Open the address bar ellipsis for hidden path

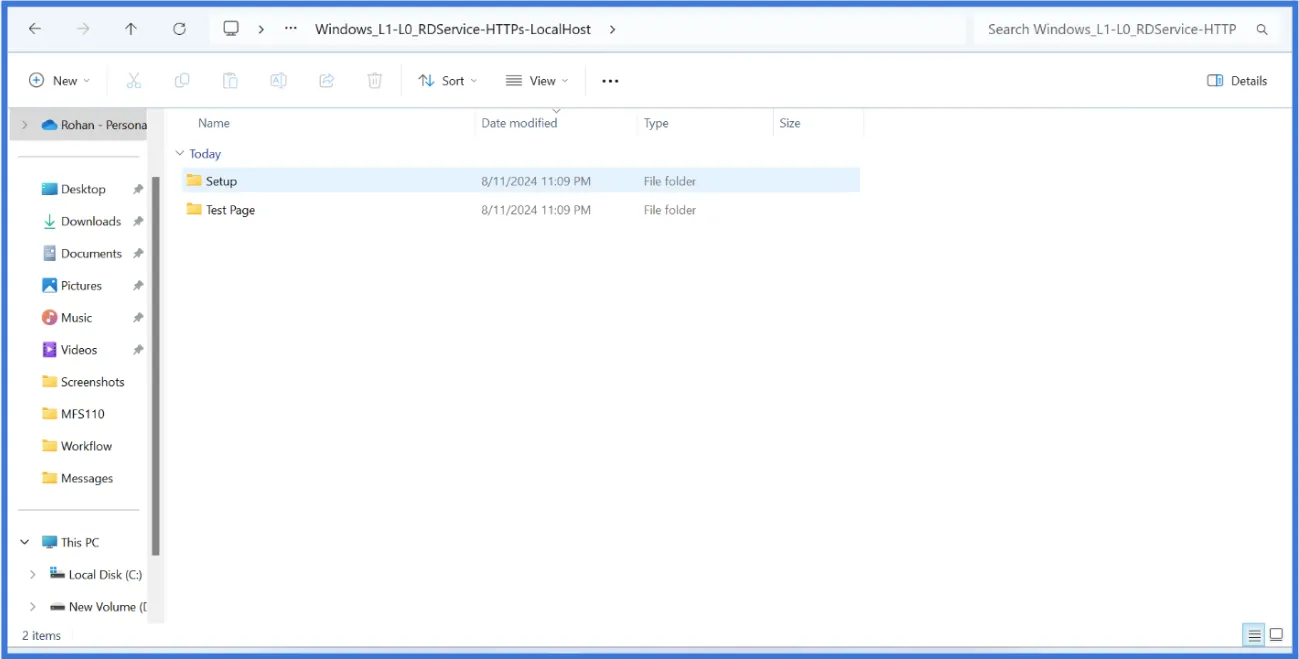pyautogui.click(x=291, y=29)
